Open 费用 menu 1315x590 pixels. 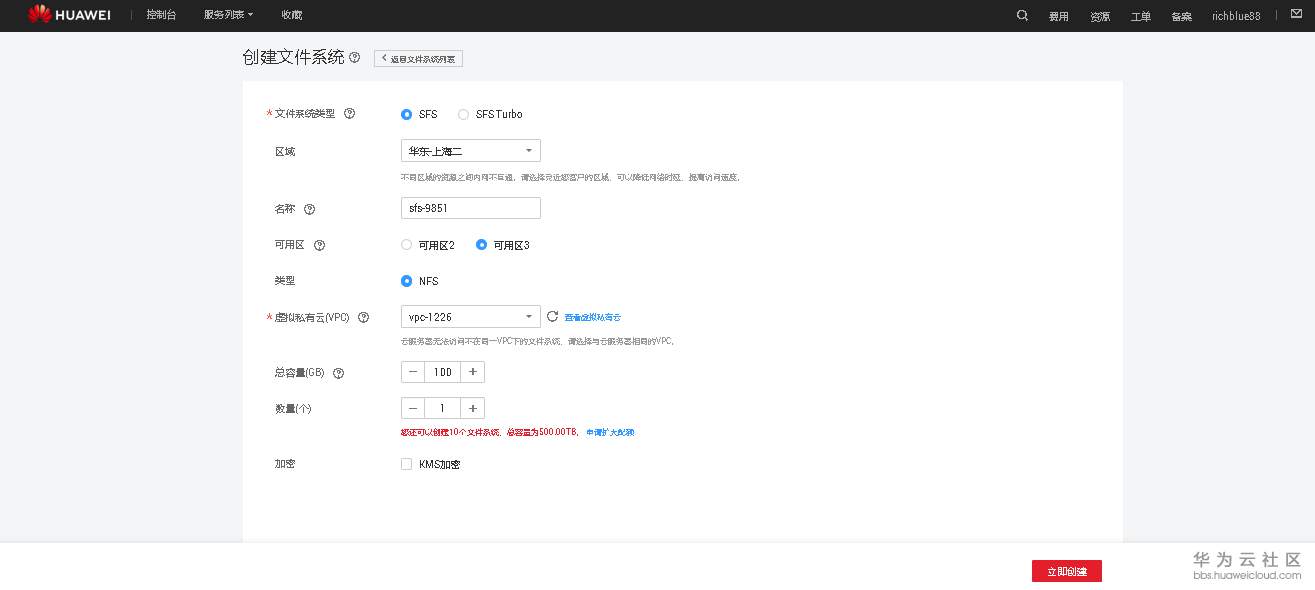[1058, 16]
